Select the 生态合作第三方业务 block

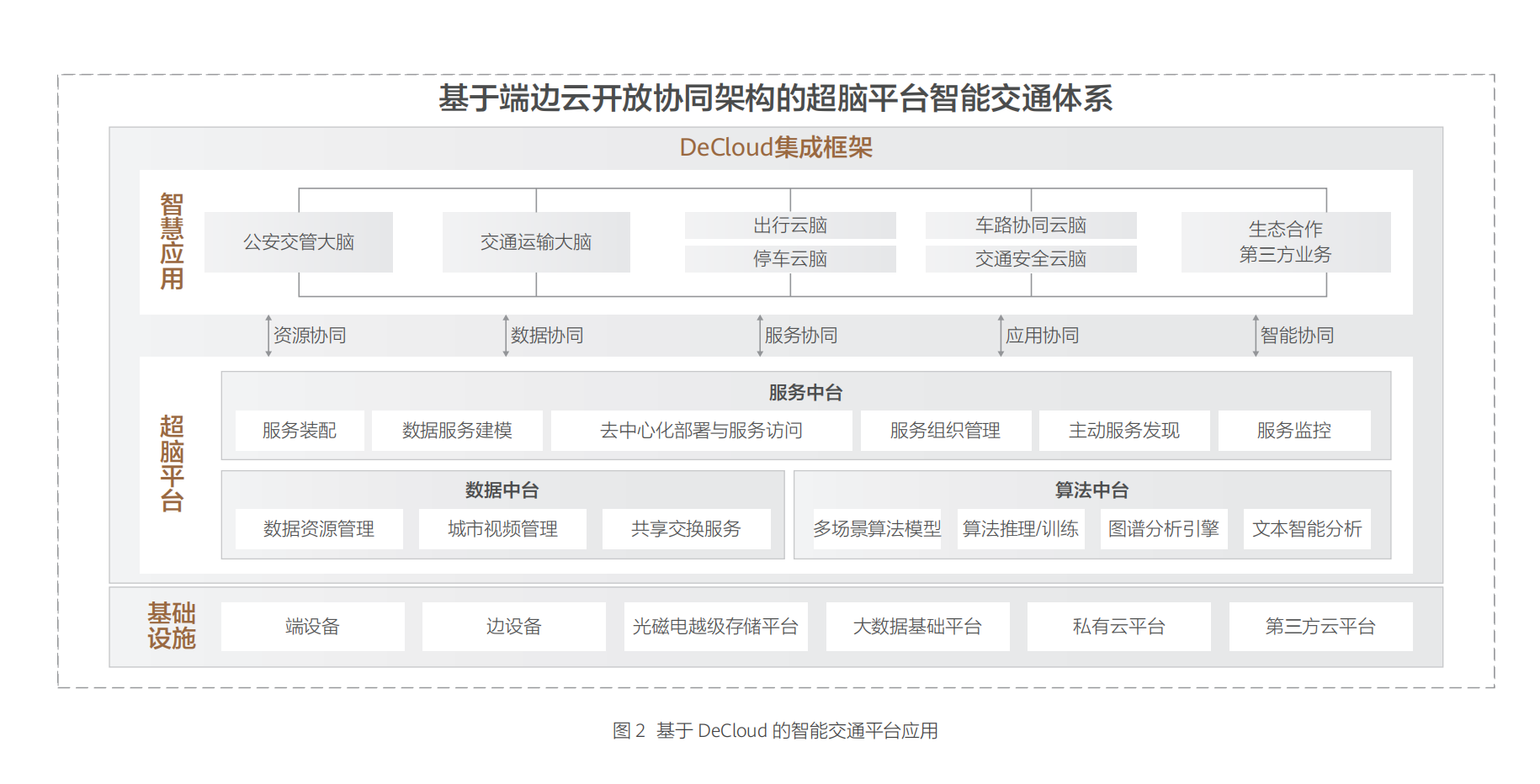point(1285,242)
